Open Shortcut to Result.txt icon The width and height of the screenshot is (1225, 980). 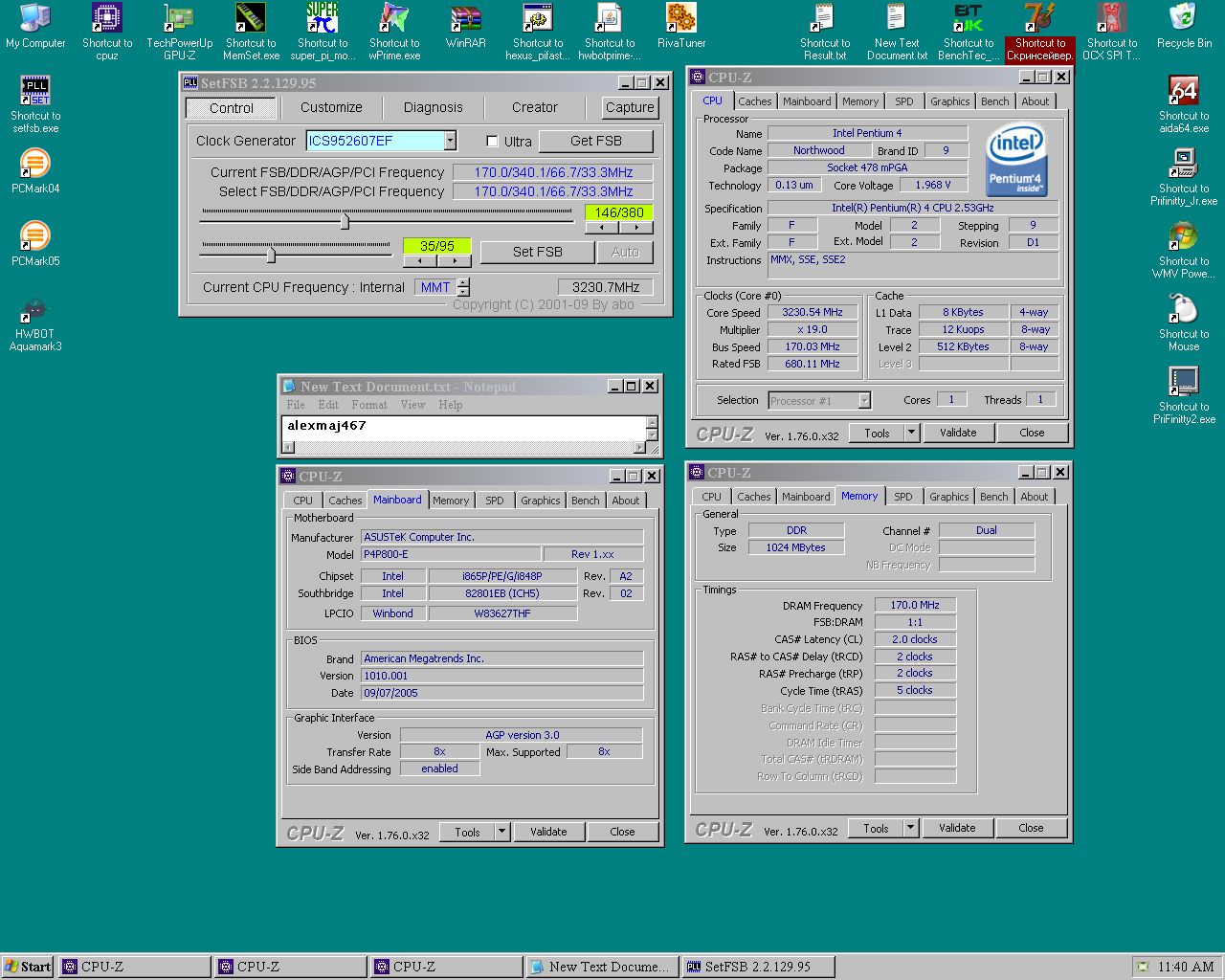(825, 32)
